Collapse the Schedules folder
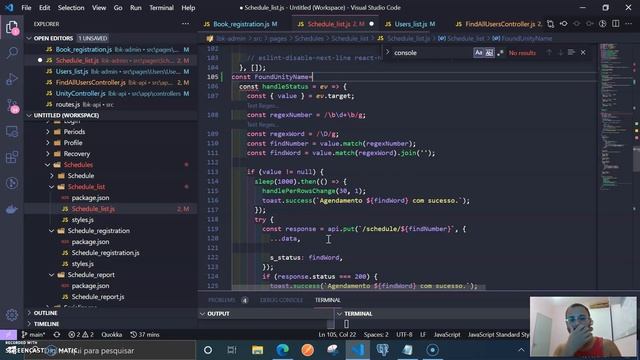640x360 pixels. point(78,165)
